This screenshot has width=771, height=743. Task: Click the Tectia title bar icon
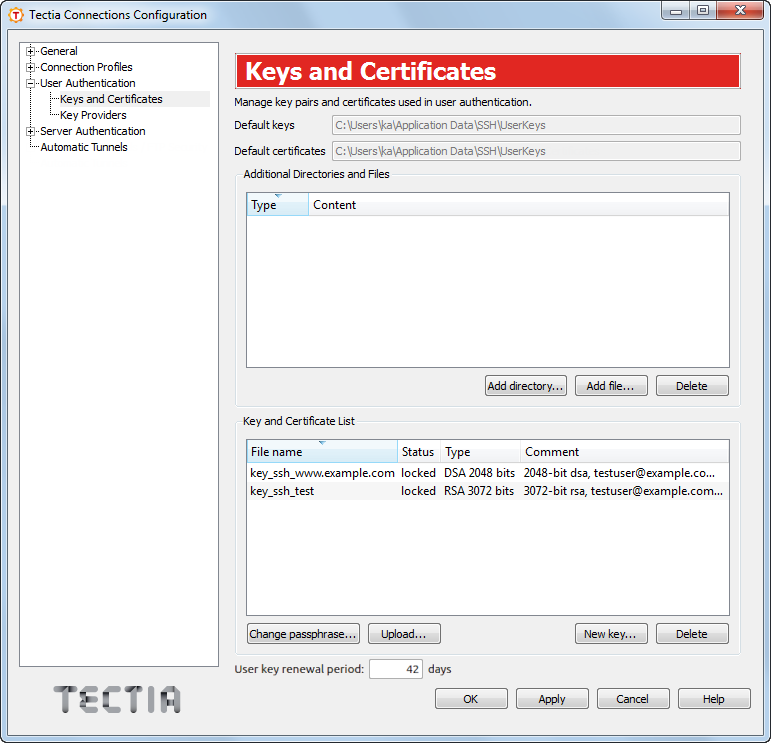tap(16, 15)
